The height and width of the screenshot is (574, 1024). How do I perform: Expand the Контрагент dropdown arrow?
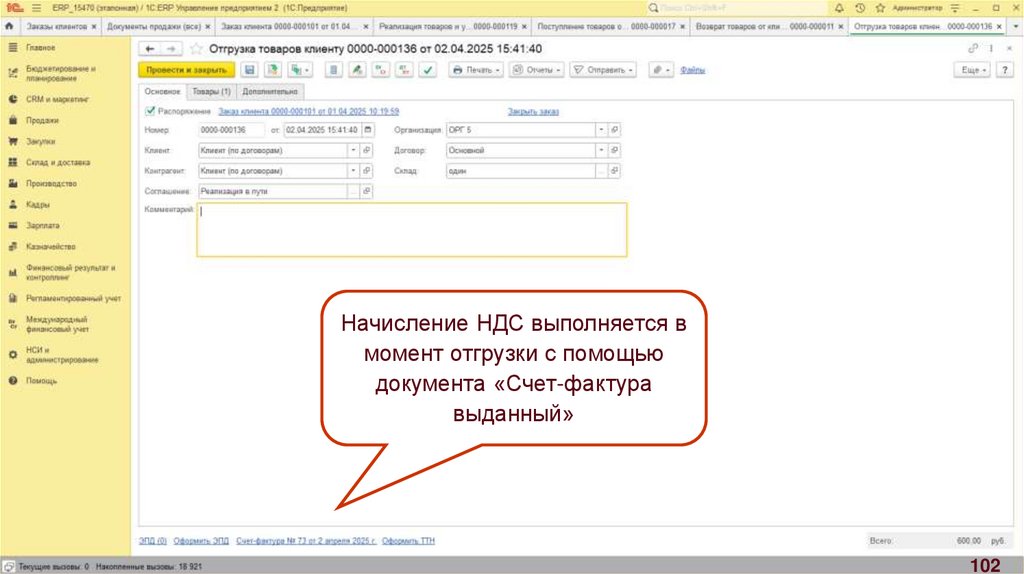coord(353,170)
